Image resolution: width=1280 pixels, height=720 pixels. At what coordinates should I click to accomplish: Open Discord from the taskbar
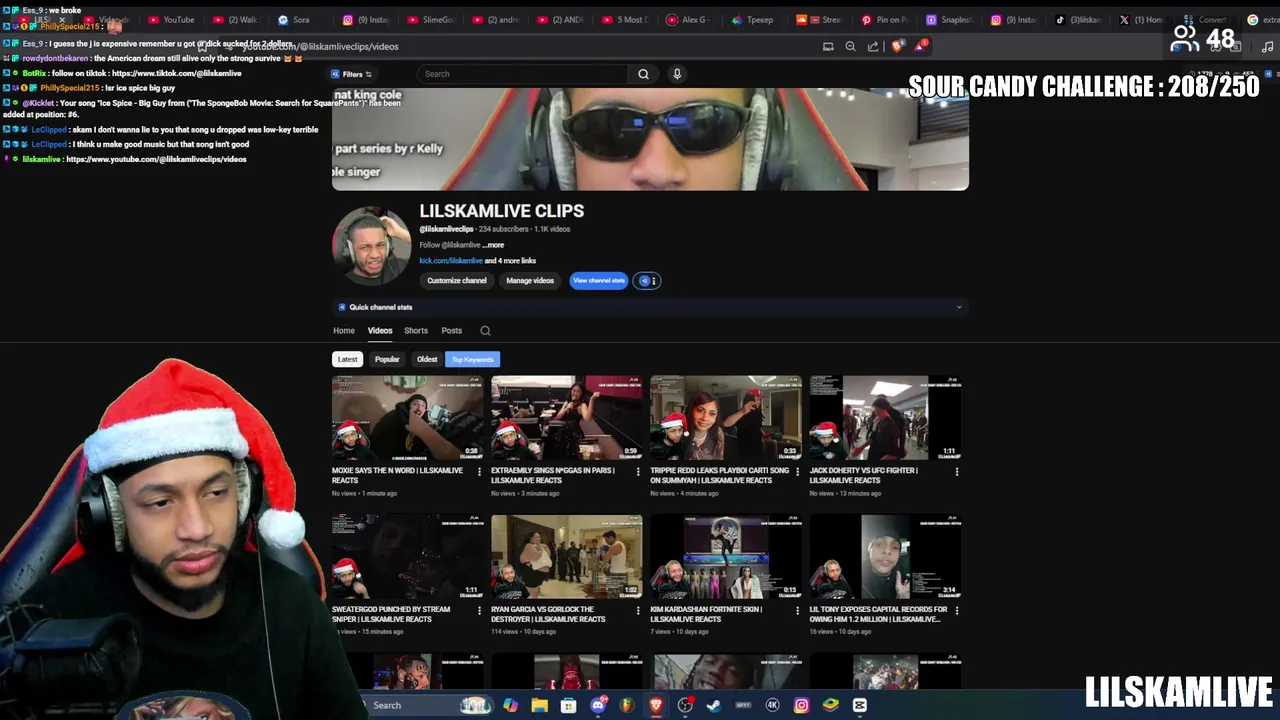pyautogui.click(x=598, y=706)
